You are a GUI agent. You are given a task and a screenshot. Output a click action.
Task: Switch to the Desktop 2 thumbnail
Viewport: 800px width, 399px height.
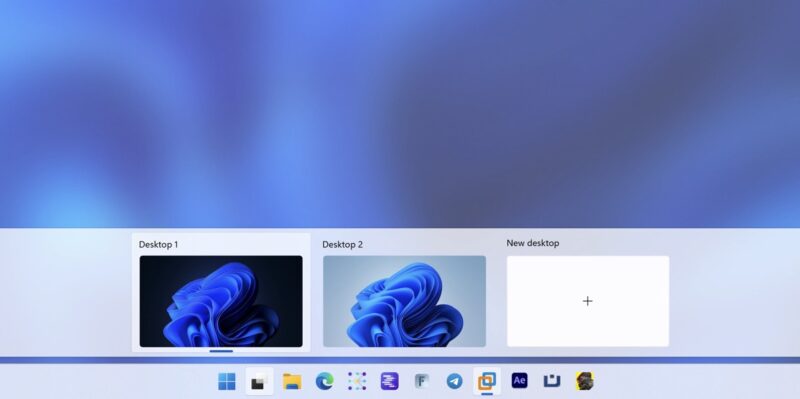point(404,301)
